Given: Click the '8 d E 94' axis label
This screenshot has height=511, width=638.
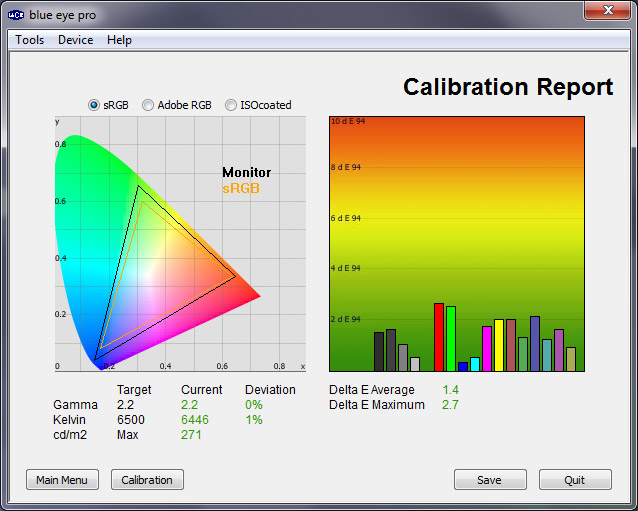Looking at the screenshot, I should point(346,167).
